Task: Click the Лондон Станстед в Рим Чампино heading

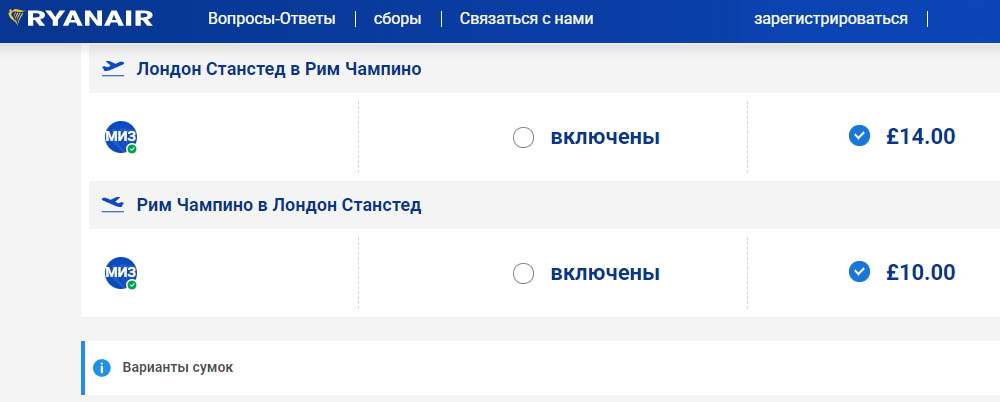Action: coord(279,69)
